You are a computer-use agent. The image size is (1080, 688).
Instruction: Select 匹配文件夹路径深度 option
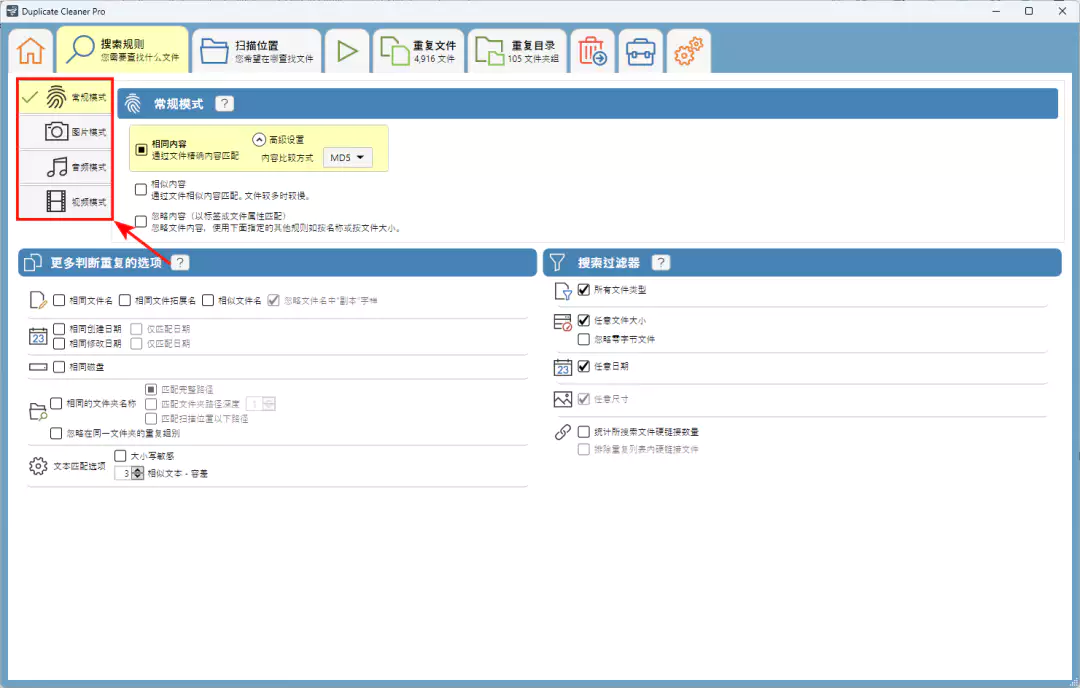pyautogui.click(x=151, y=404)
